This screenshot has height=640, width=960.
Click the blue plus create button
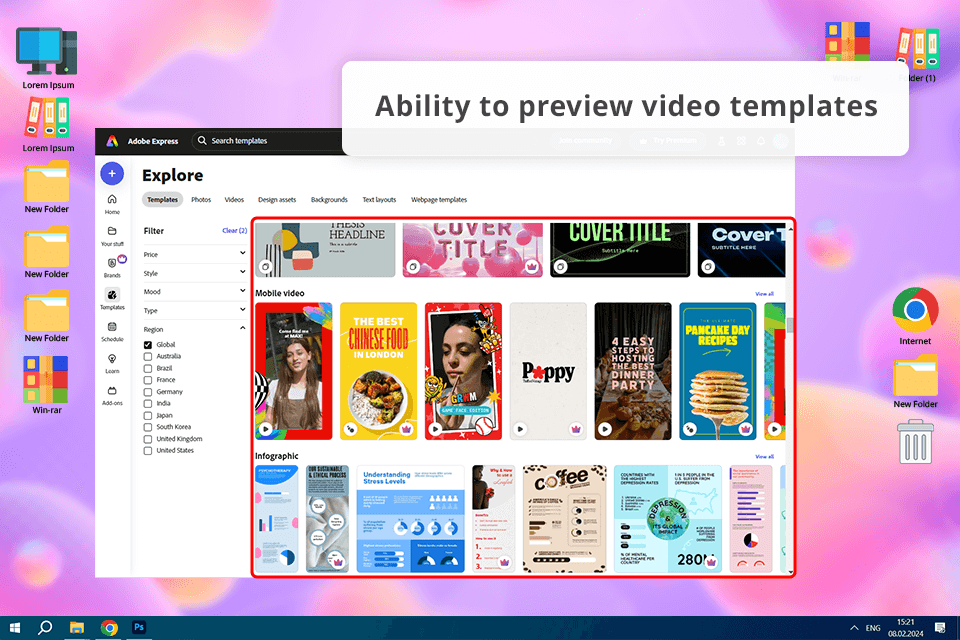[x=112, y=174]
